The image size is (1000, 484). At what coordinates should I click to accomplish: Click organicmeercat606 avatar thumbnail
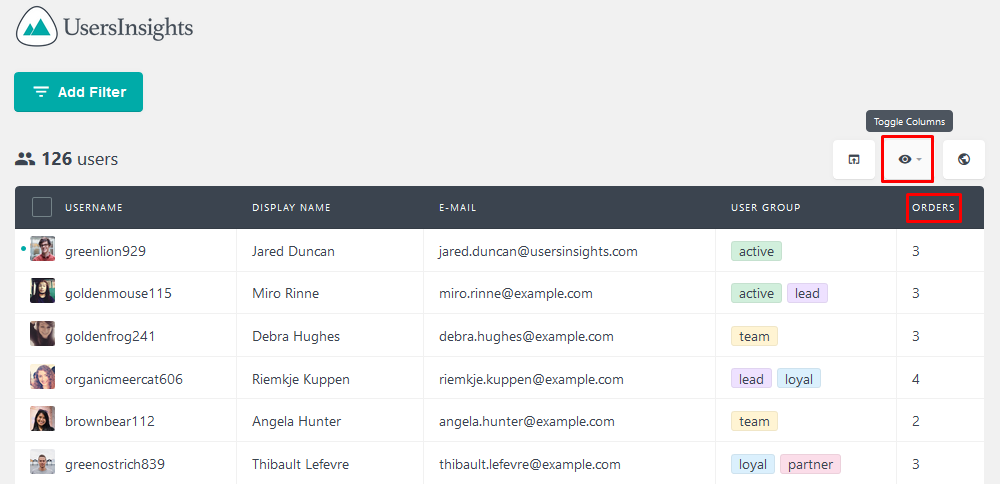pyautogui.click(x=42, y=376)
